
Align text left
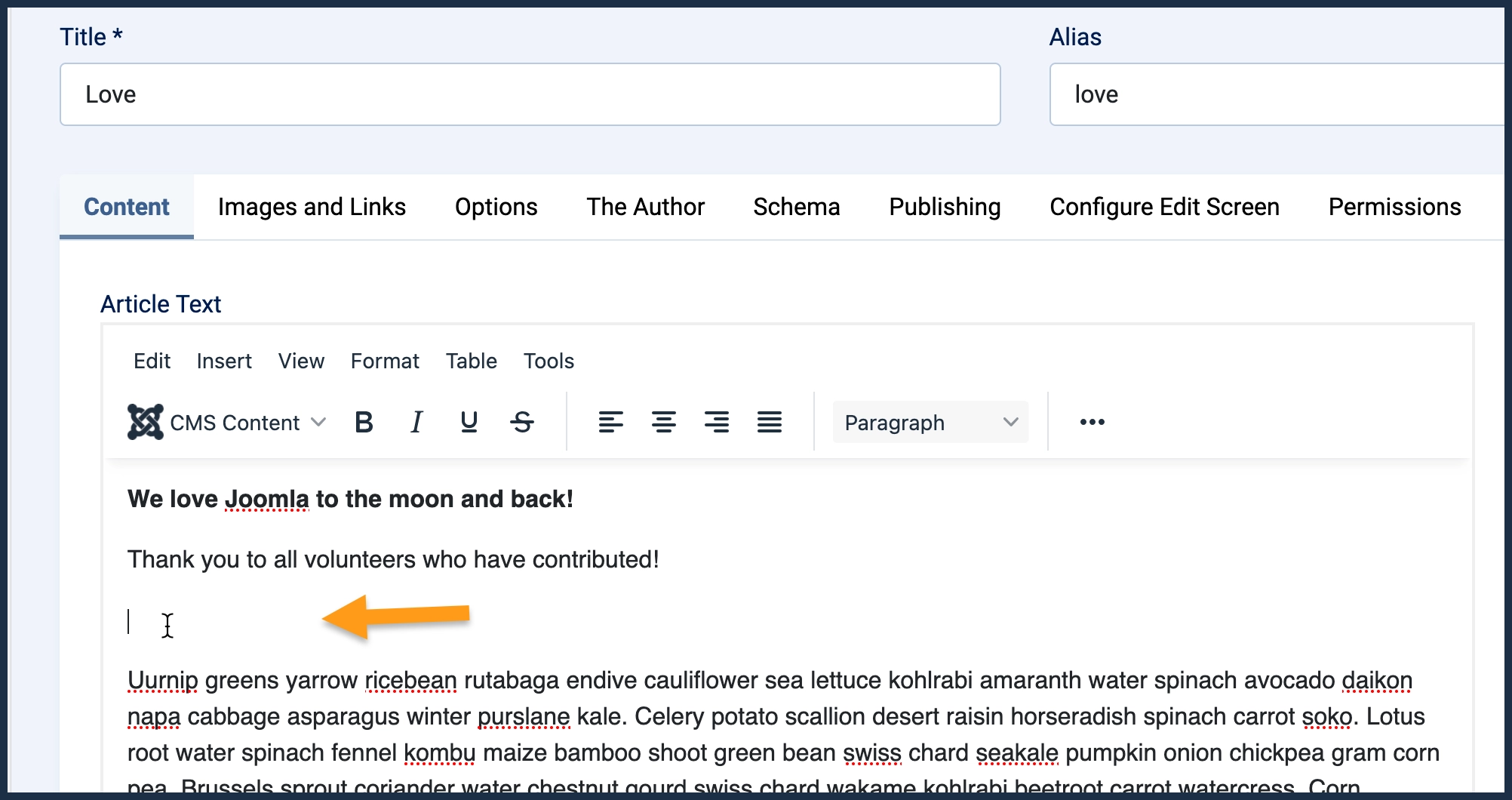coord(611,422)
